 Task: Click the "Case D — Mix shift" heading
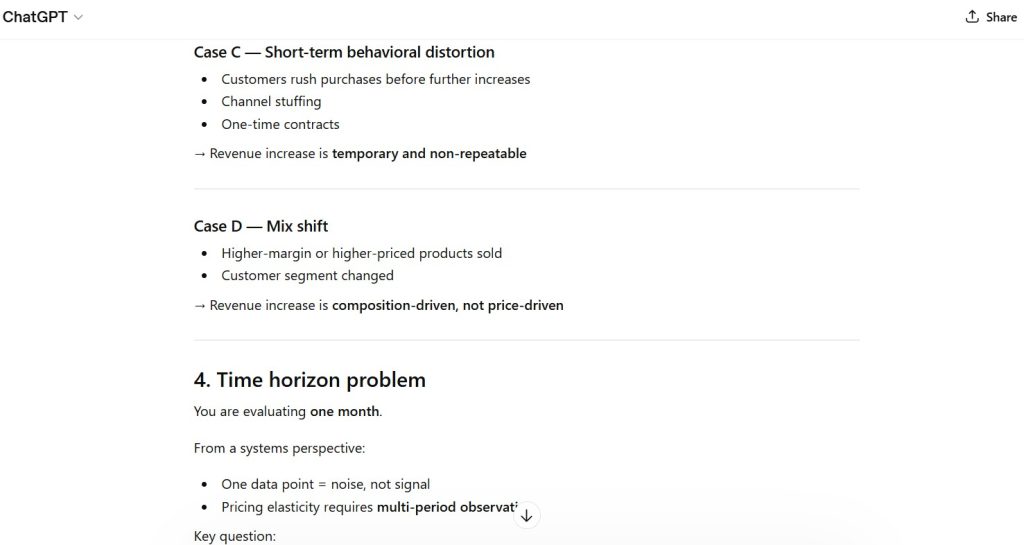(261, 226)
